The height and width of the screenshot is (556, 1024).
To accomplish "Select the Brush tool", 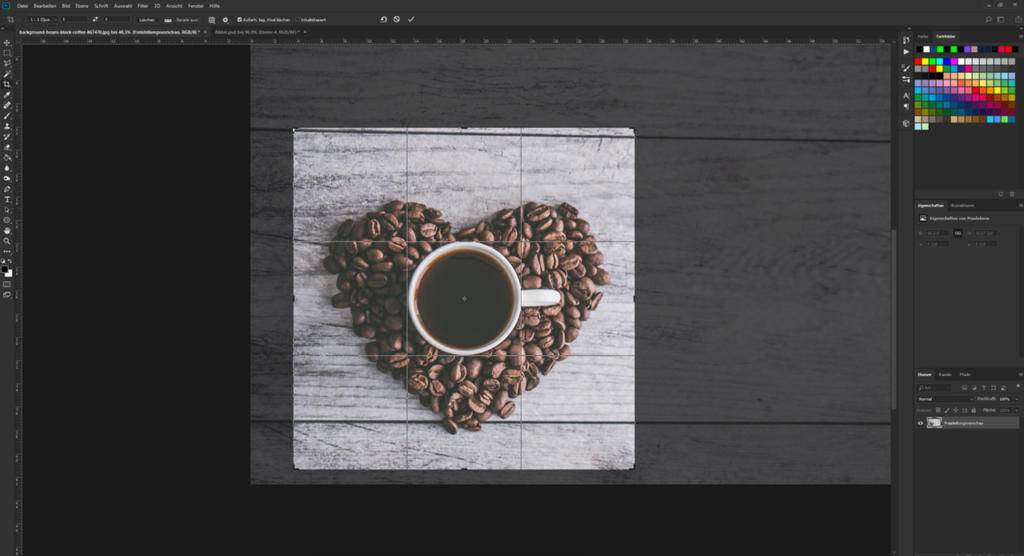I will coord(7,116).
